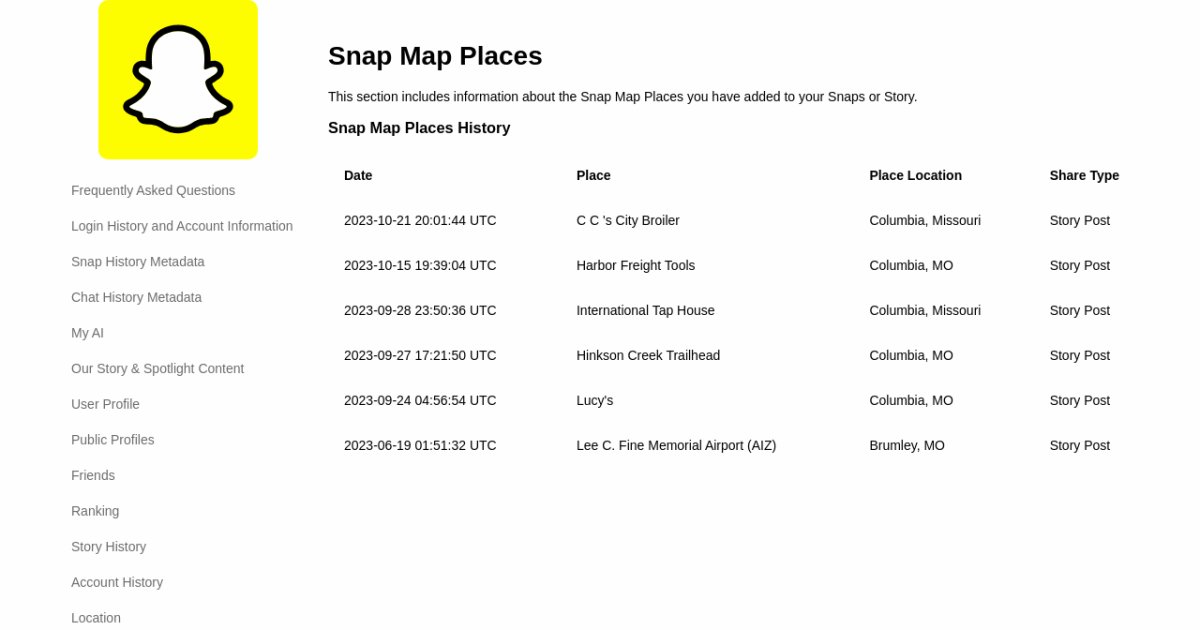Click the Hinkson Creek Trailhead entry
The image size is (1200, 630).
pyautogui.click(x=648, y=356)
